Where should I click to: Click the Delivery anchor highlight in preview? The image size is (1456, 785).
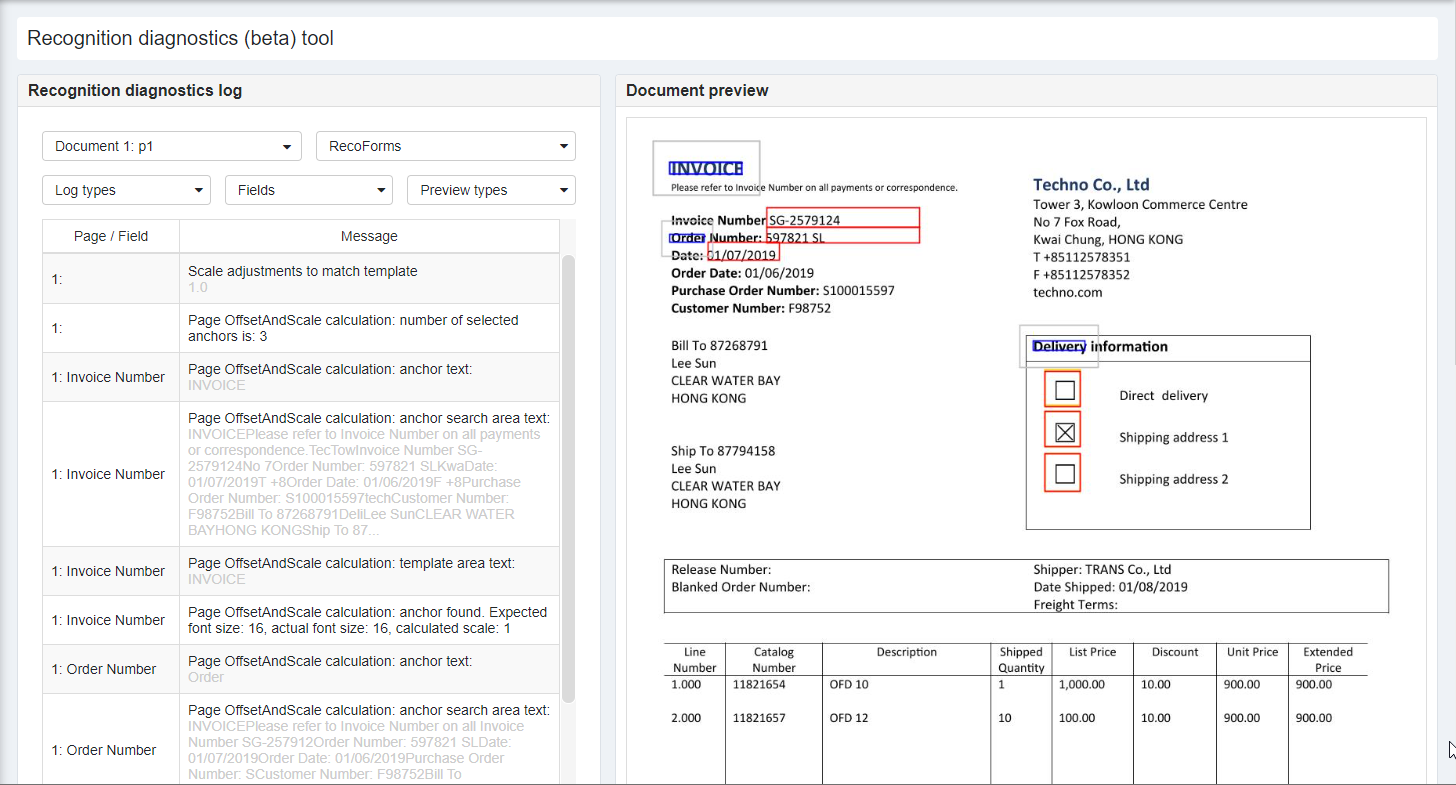[1059, 346]
